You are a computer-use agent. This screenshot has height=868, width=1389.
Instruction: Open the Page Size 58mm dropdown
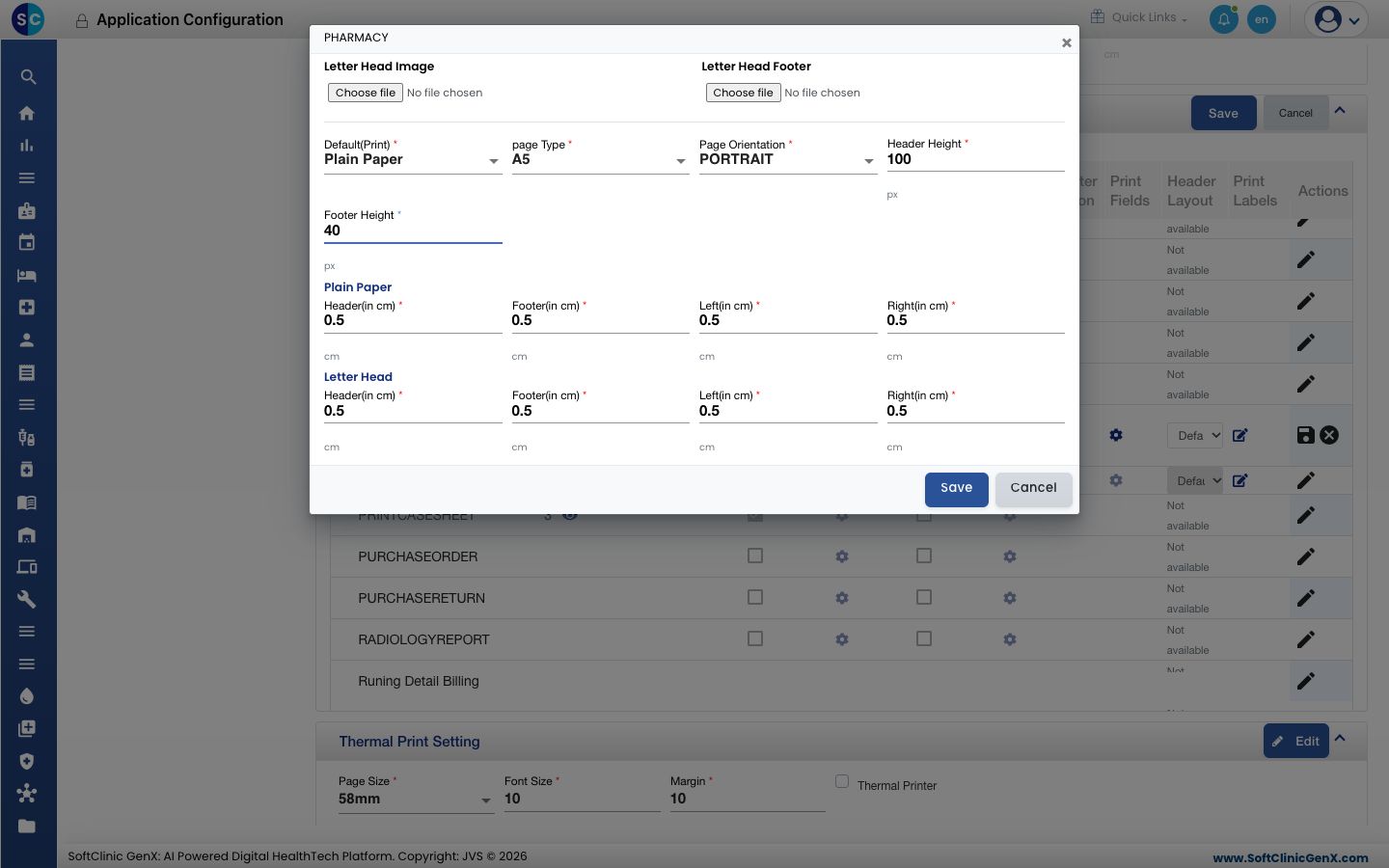click(416, 800)
